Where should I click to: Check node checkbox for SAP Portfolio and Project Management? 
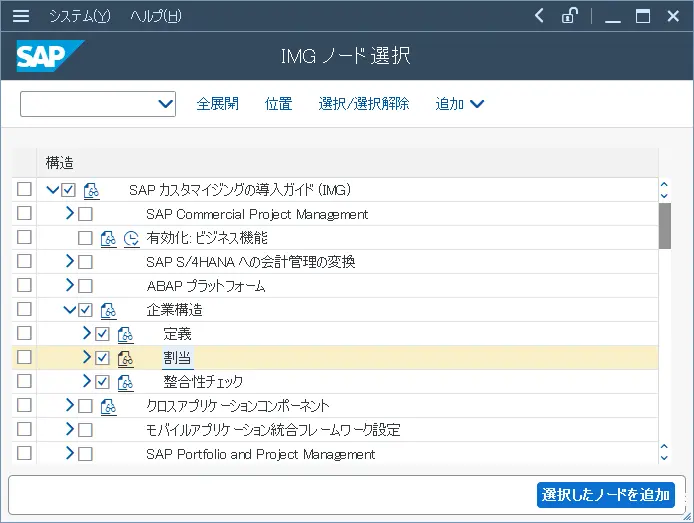[x=85, y=454]
